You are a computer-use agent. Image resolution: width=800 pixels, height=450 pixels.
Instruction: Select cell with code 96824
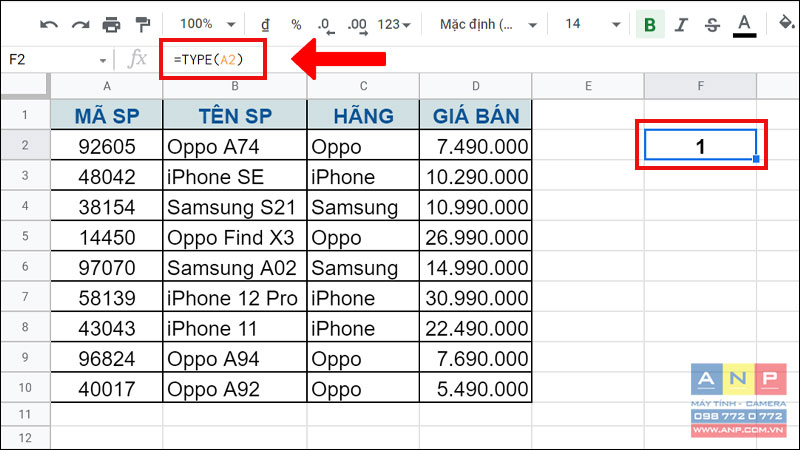107,358
